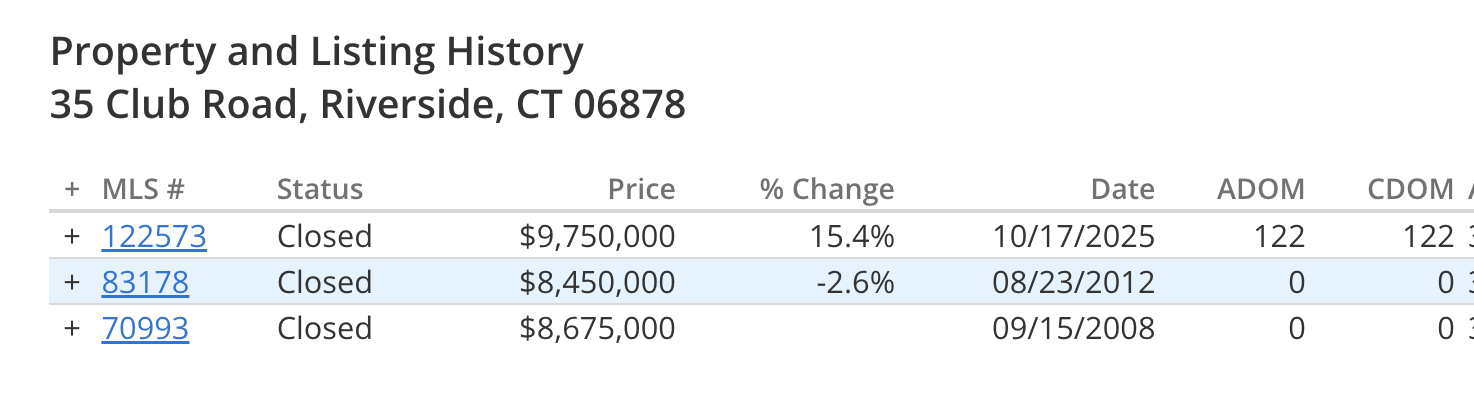Select the highlighted $8,450,000 price cell
Screen dimensions: 1474x408
click(x=598, y=283)
